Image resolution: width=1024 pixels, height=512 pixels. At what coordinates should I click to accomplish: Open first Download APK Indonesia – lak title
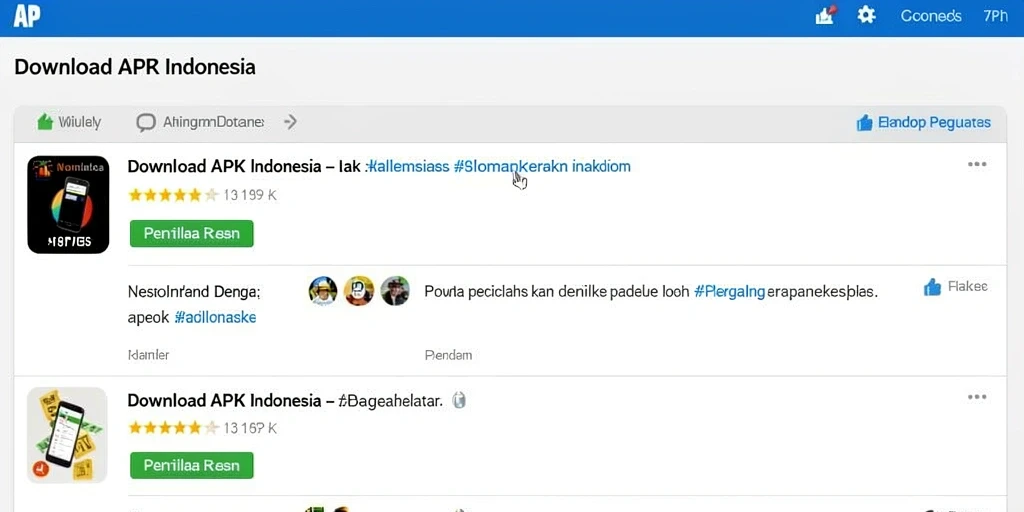(x=244, y=166)
